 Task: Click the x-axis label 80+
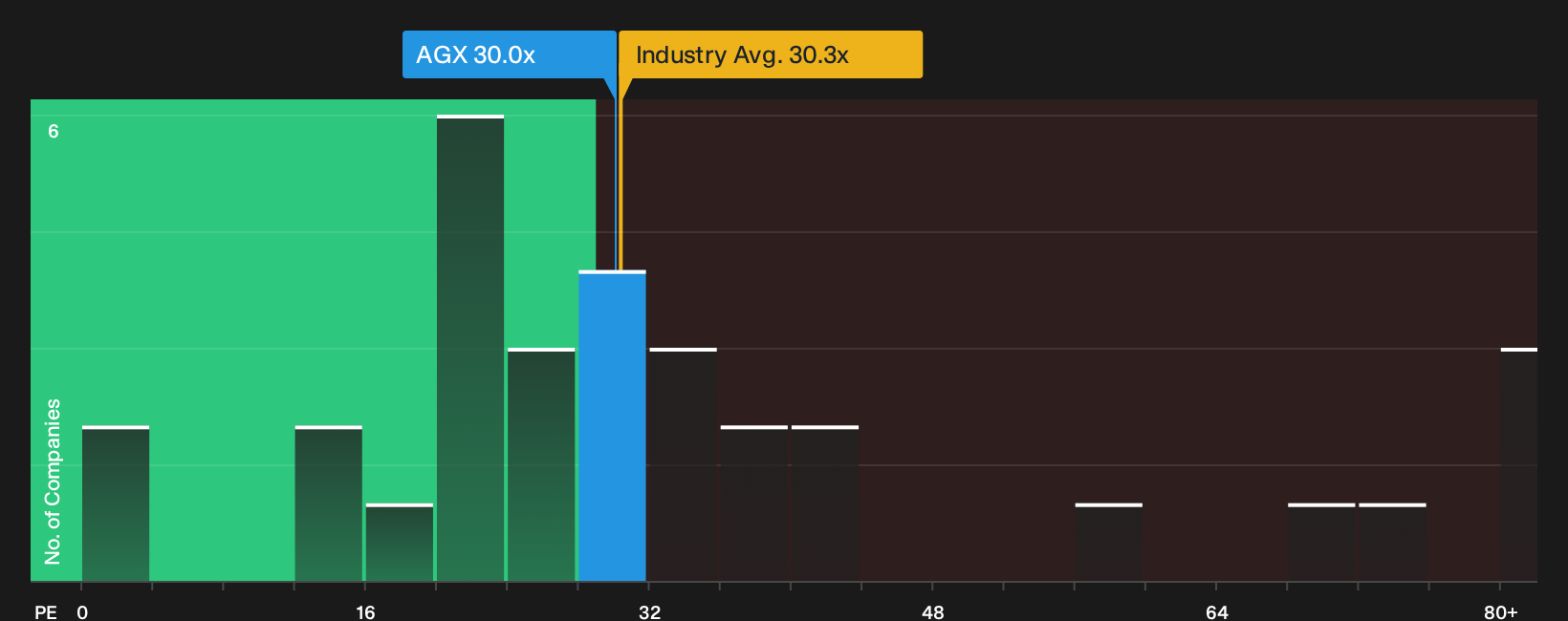[x=1500, y=611]
